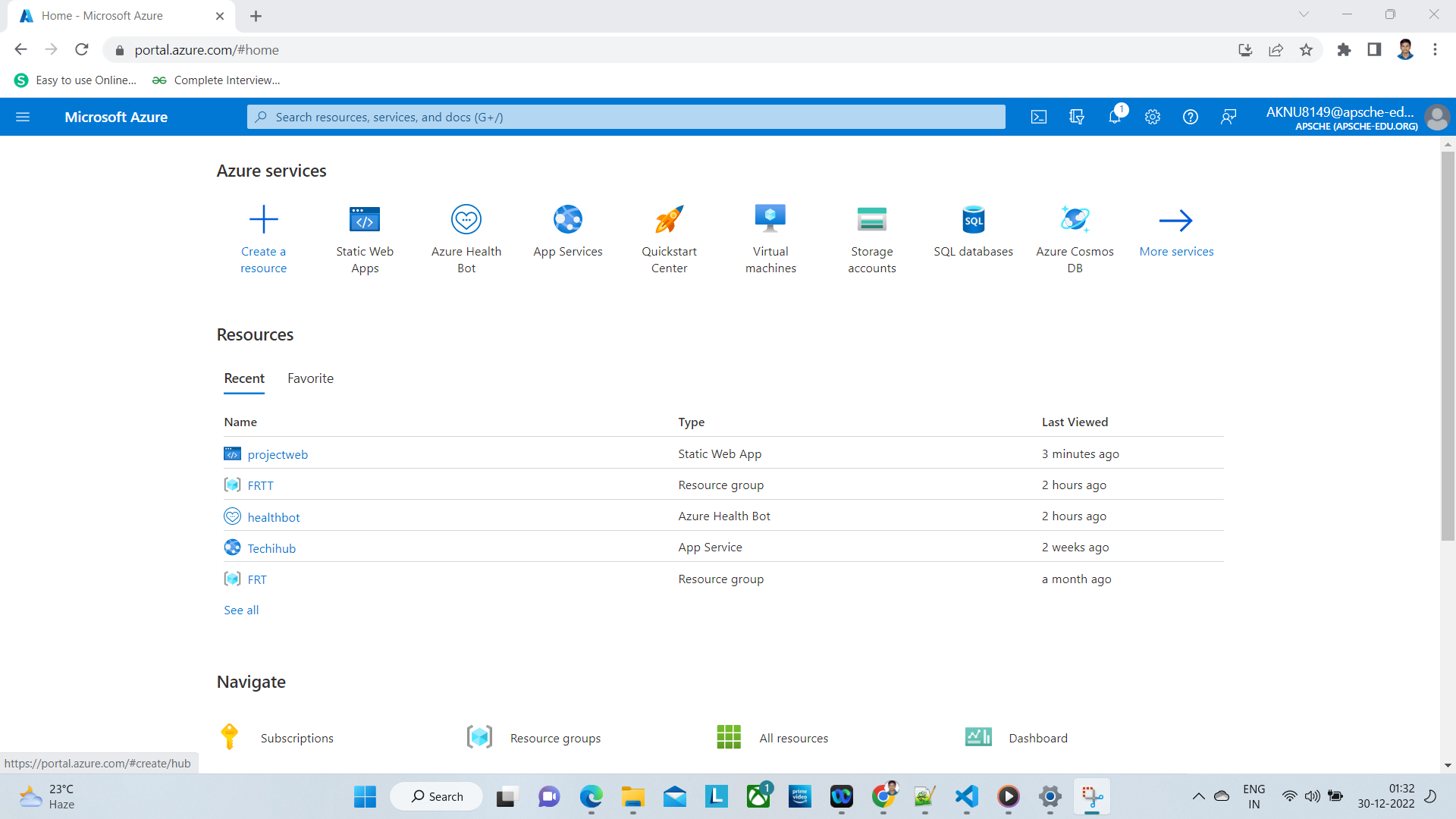
Task: Focus the Search resources, services, and docs box
Action: click(626, 117)
